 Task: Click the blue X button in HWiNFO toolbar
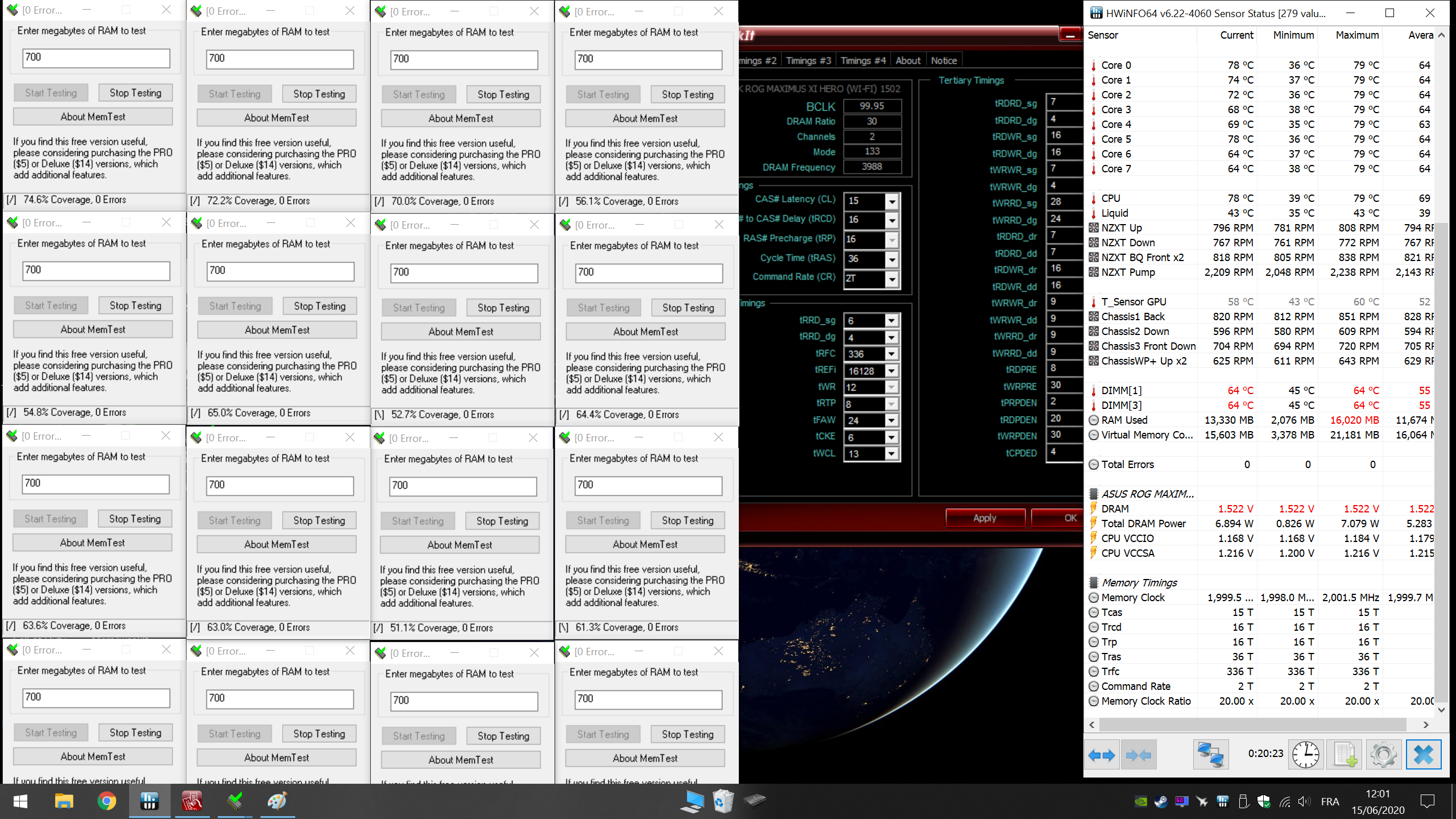[1424, 755]
